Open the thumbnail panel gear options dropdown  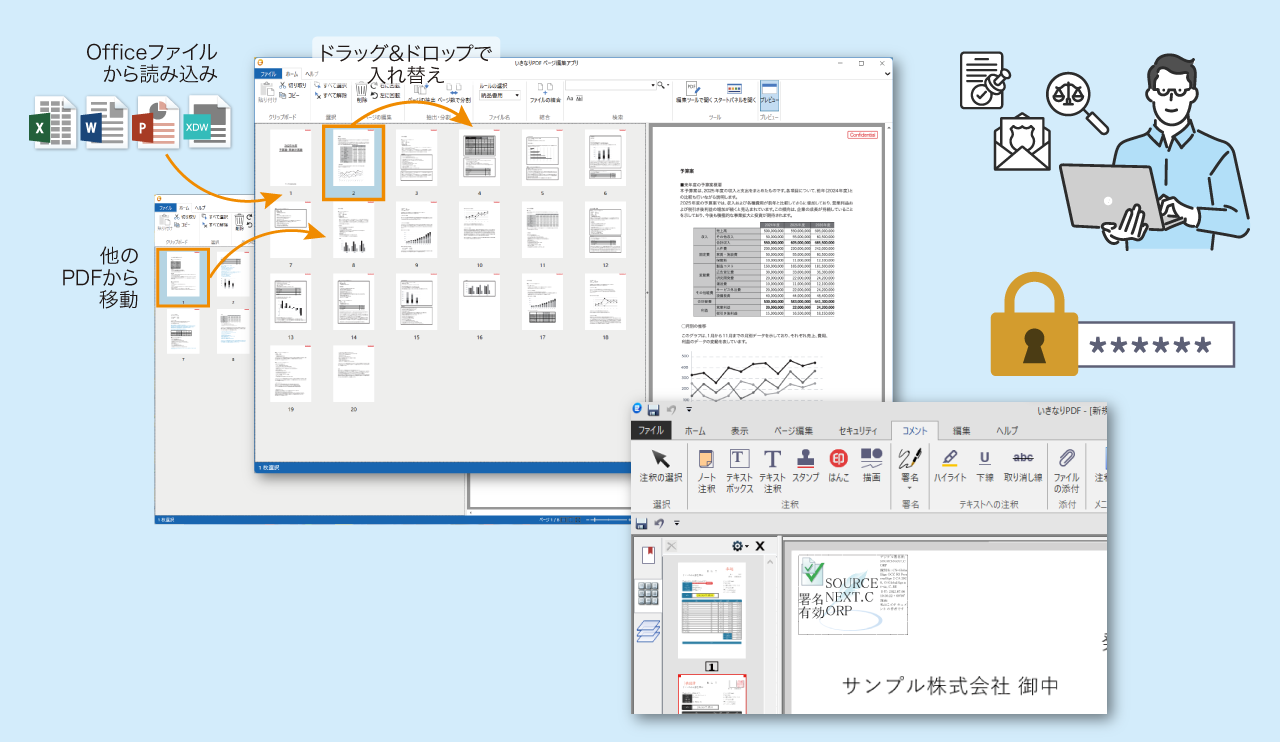tap(740, 546)
